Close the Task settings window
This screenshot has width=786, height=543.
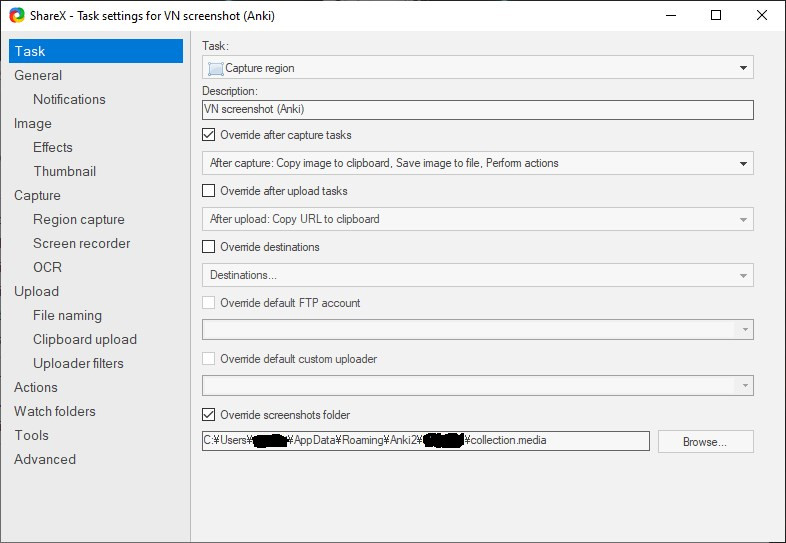[761, 15]
